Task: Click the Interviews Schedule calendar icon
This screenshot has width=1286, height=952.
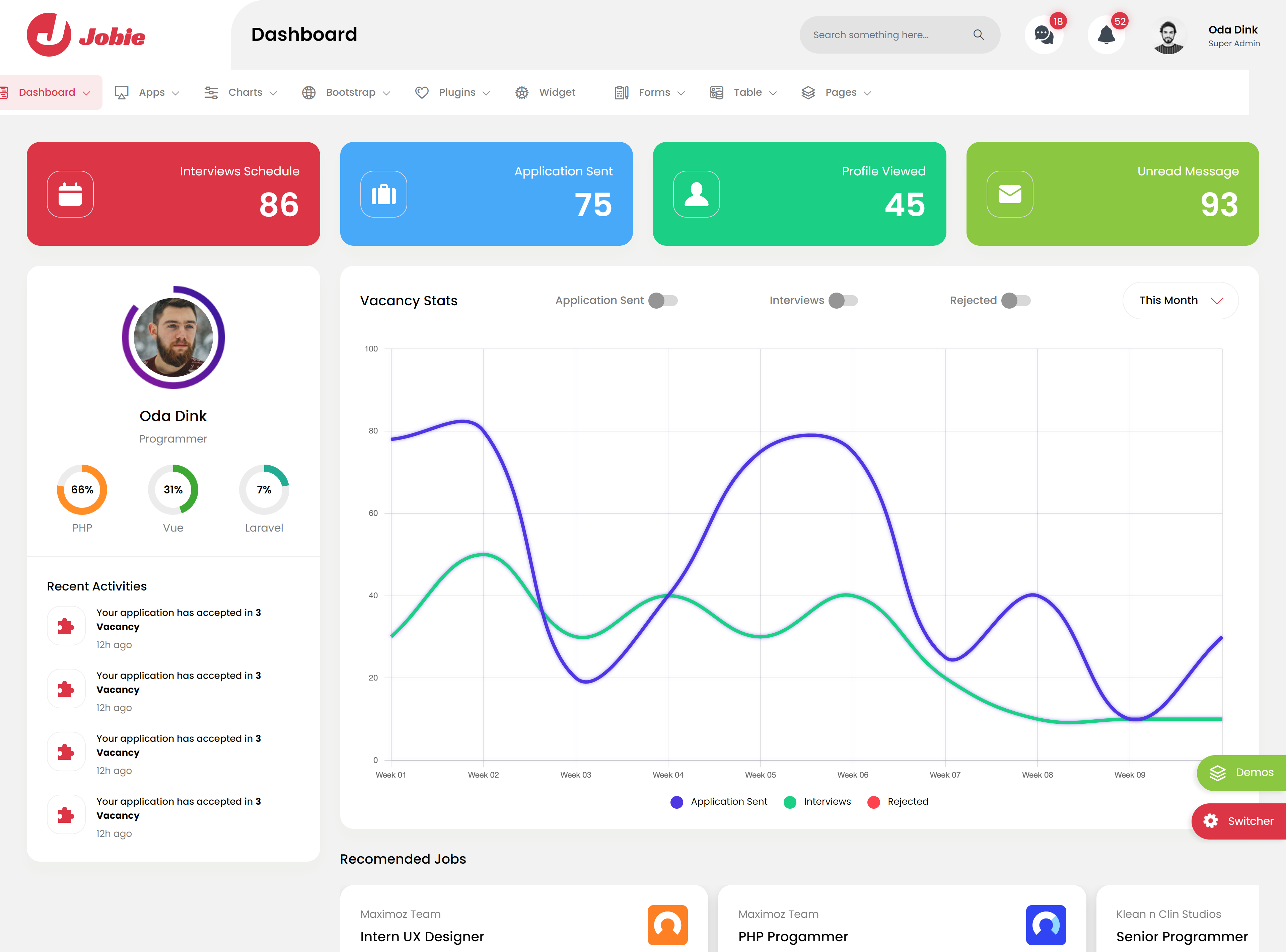Action: pyautogui.click(x=70, y=194)
